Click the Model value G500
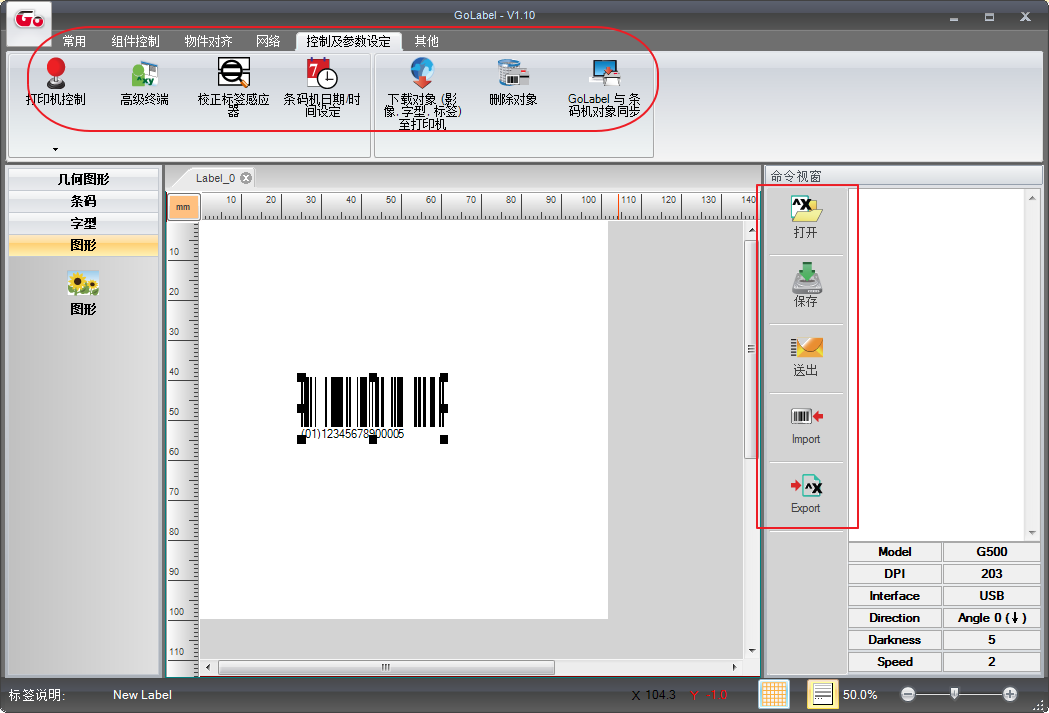Viewport: 1049px width, 713px height. click(x=991, y=552)
